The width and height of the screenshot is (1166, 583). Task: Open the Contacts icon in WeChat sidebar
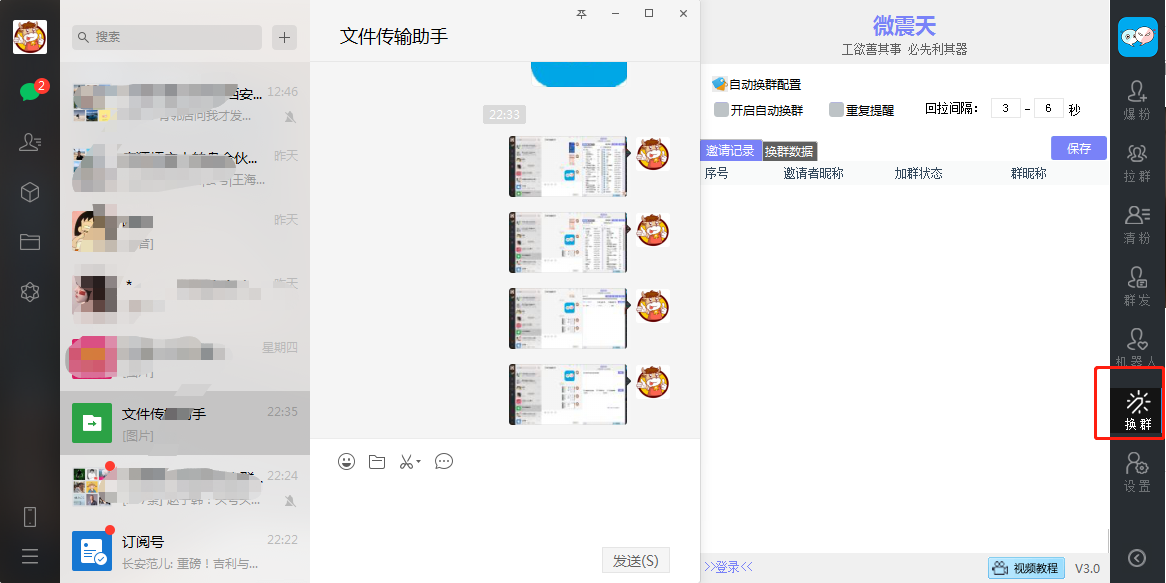click(x=30, y=141)
